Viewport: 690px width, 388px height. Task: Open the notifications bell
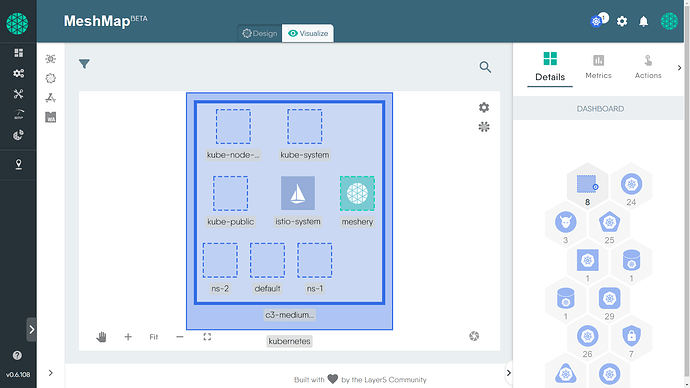pyautogui.click(x=643, y=22)
